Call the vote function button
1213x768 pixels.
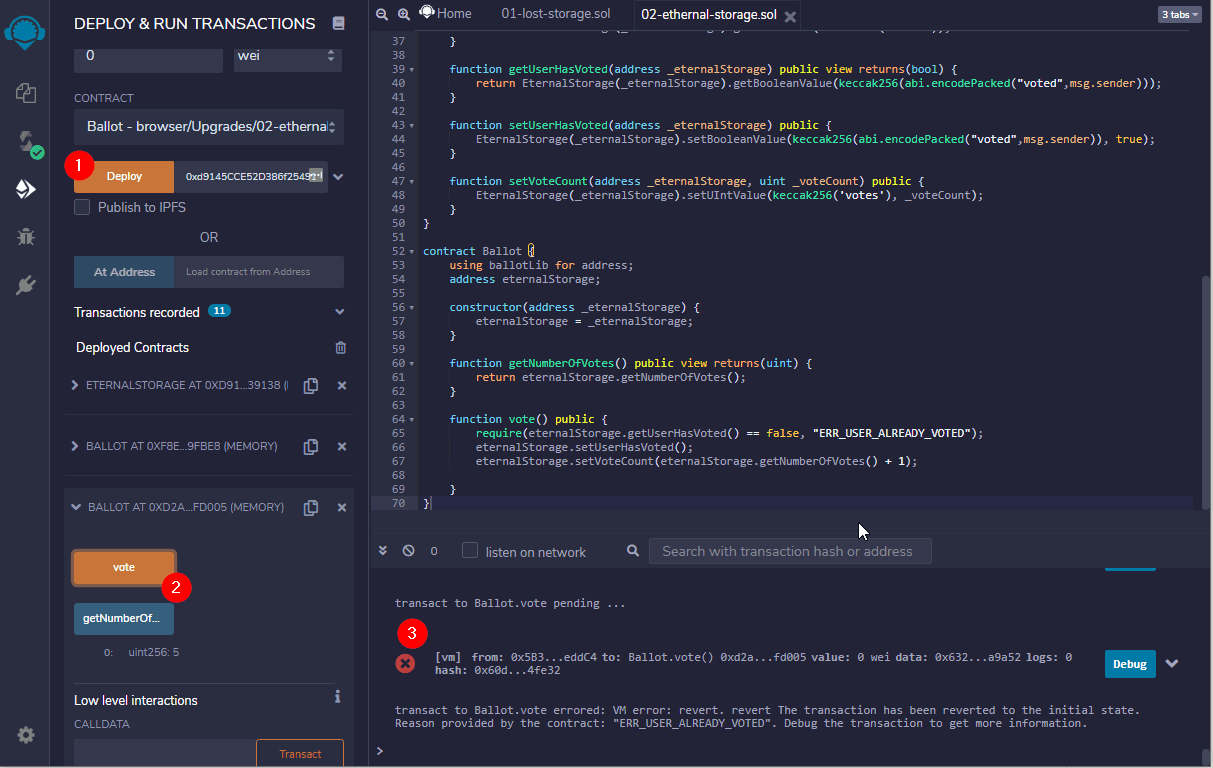(x=124, y=567)
